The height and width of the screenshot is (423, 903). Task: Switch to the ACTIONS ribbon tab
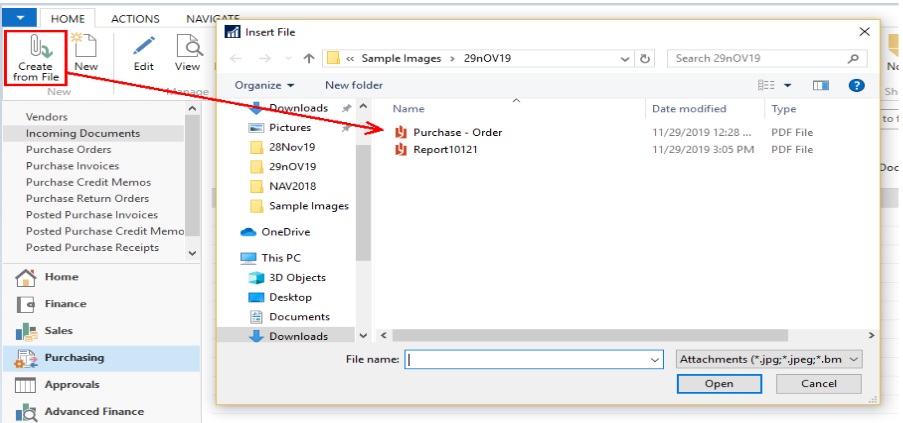point(135,19)
